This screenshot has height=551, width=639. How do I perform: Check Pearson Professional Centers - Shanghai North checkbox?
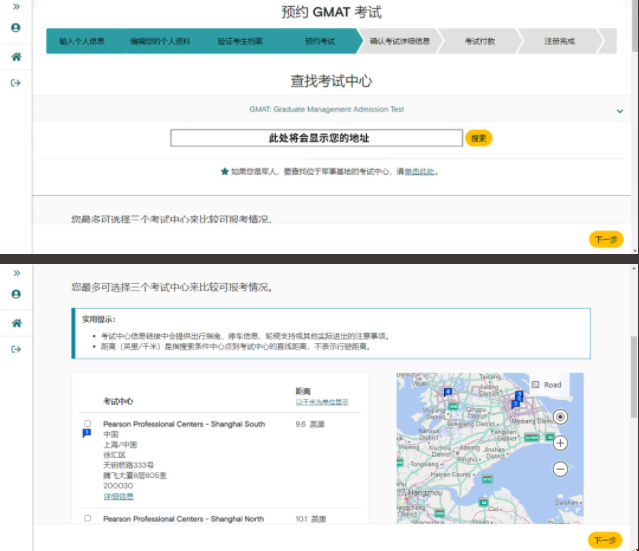(87, 518)
